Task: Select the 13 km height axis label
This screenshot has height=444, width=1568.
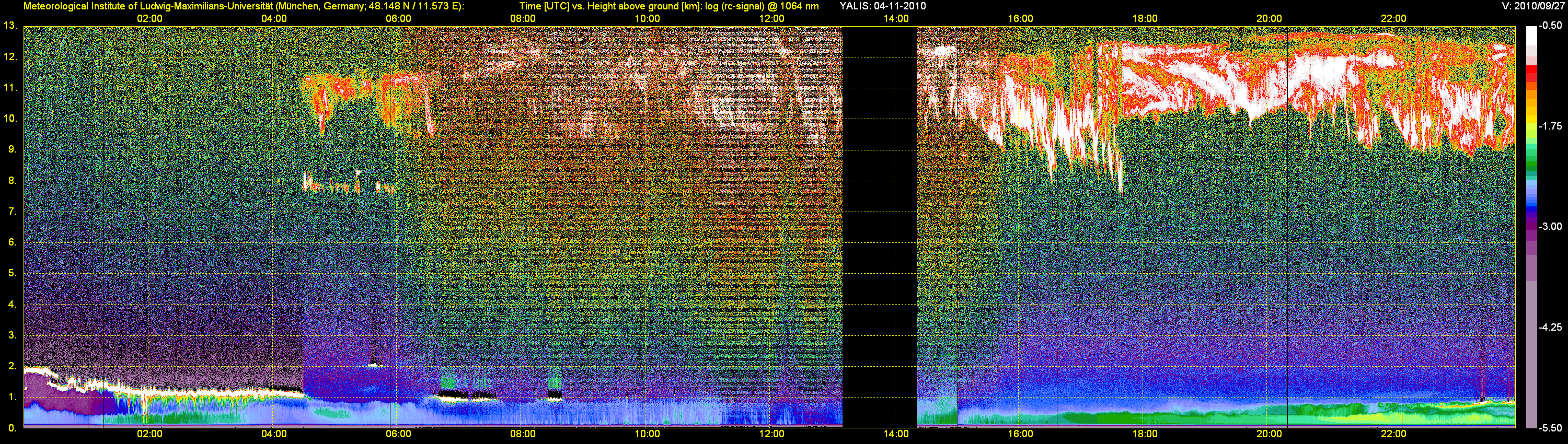Action: tap(9, 26)
